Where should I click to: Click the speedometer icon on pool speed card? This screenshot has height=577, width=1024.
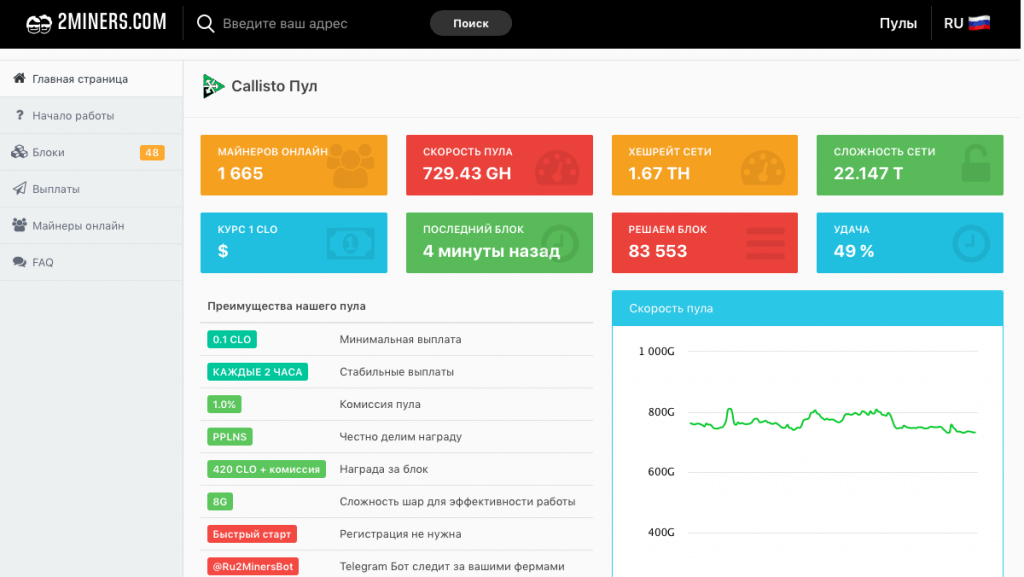[x=555, y=166]
